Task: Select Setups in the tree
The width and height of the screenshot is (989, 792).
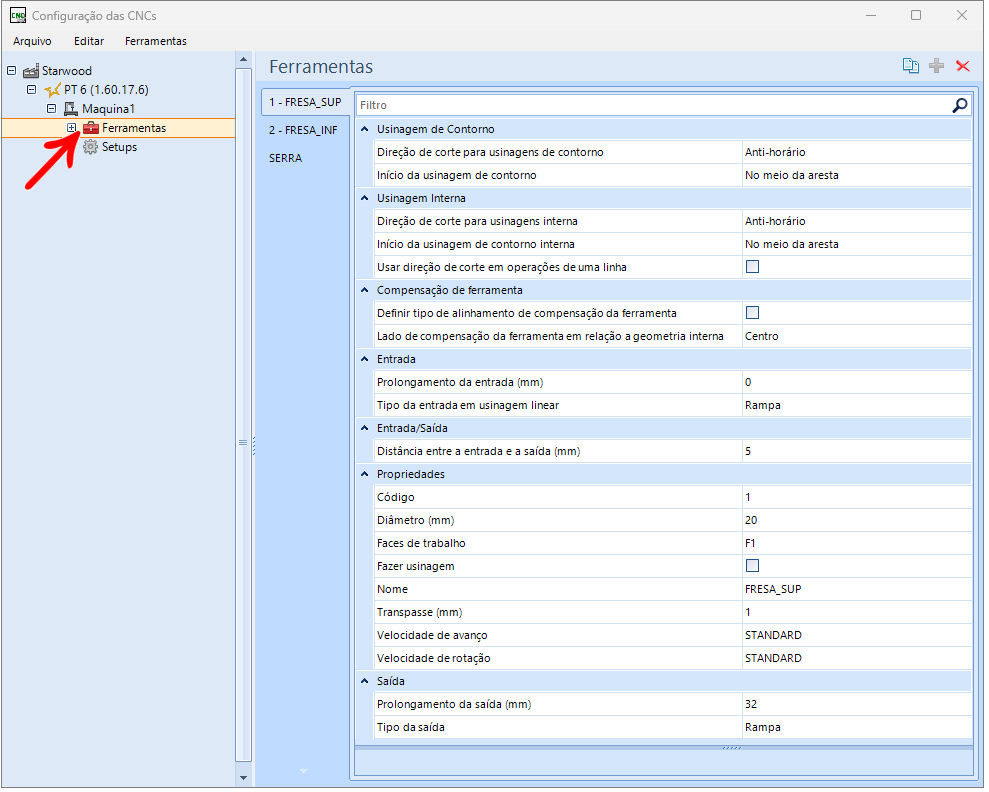Action: (120, 148)
